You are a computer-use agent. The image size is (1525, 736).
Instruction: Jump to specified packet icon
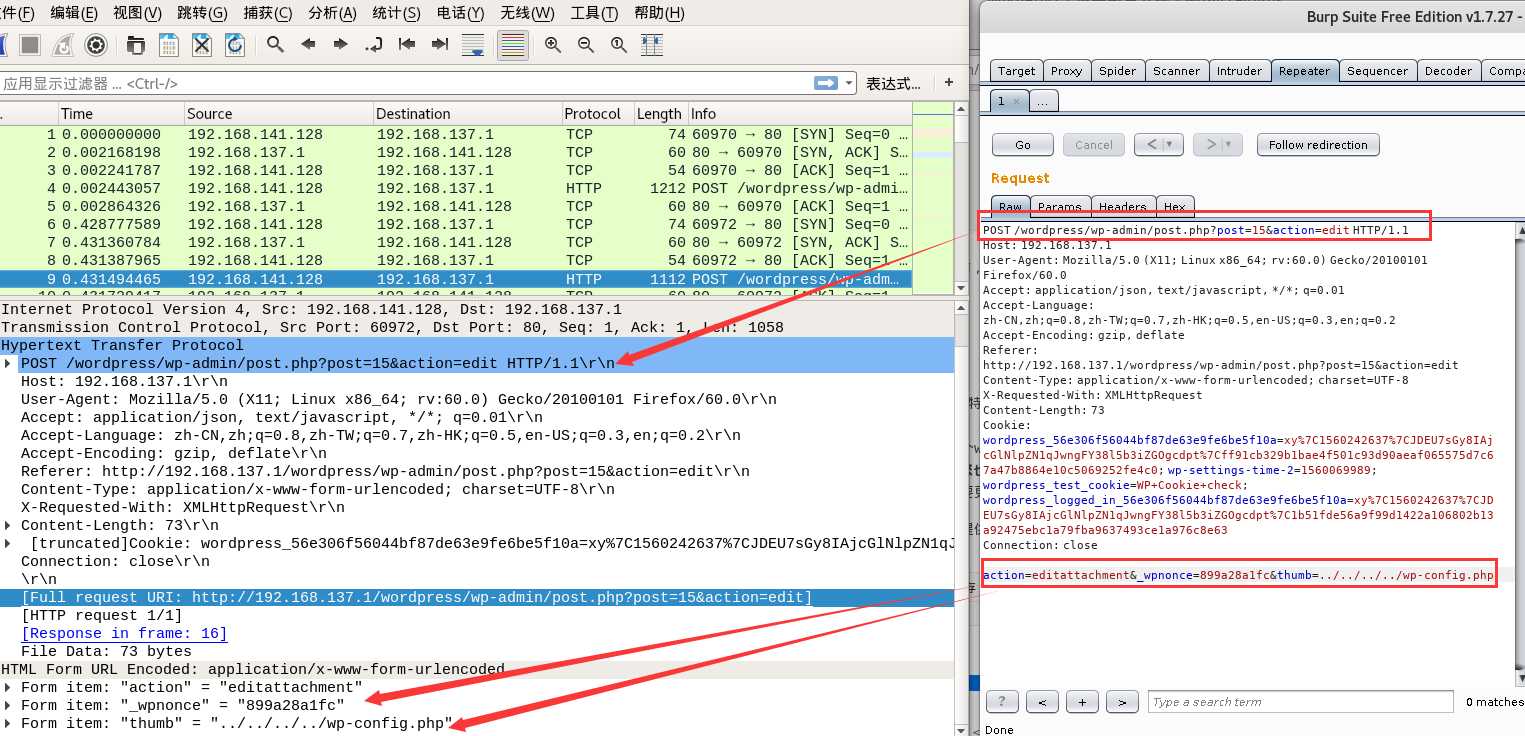tap(374, 45)
